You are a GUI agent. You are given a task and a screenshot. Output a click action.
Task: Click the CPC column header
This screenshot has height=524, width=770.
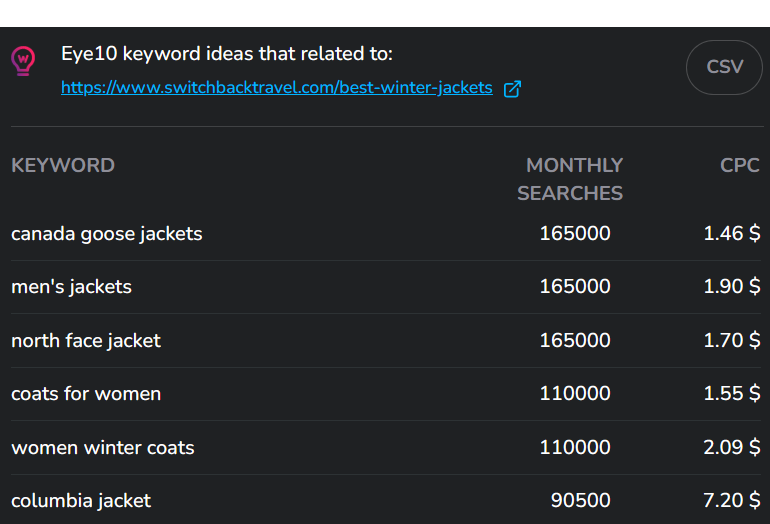tap(739, 165)
